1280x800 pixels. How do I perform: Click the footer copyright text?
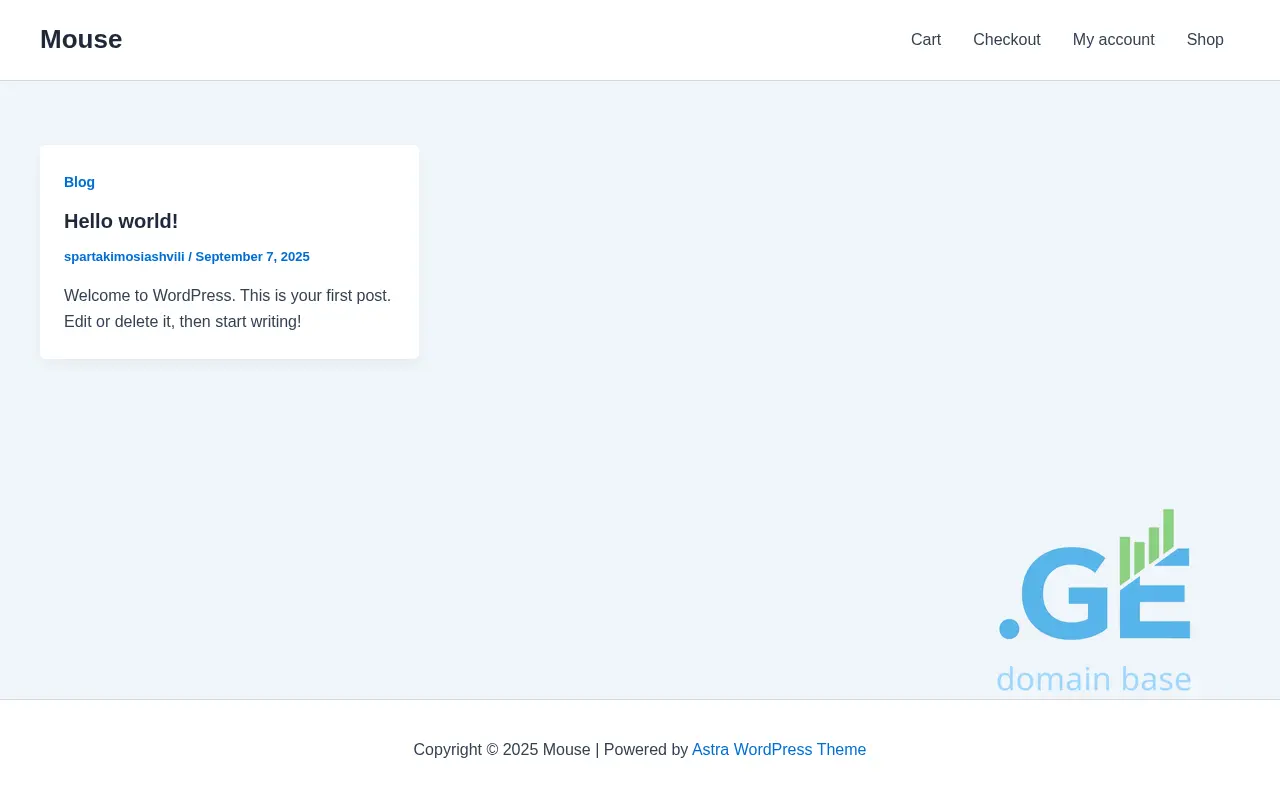click(501, 750)
